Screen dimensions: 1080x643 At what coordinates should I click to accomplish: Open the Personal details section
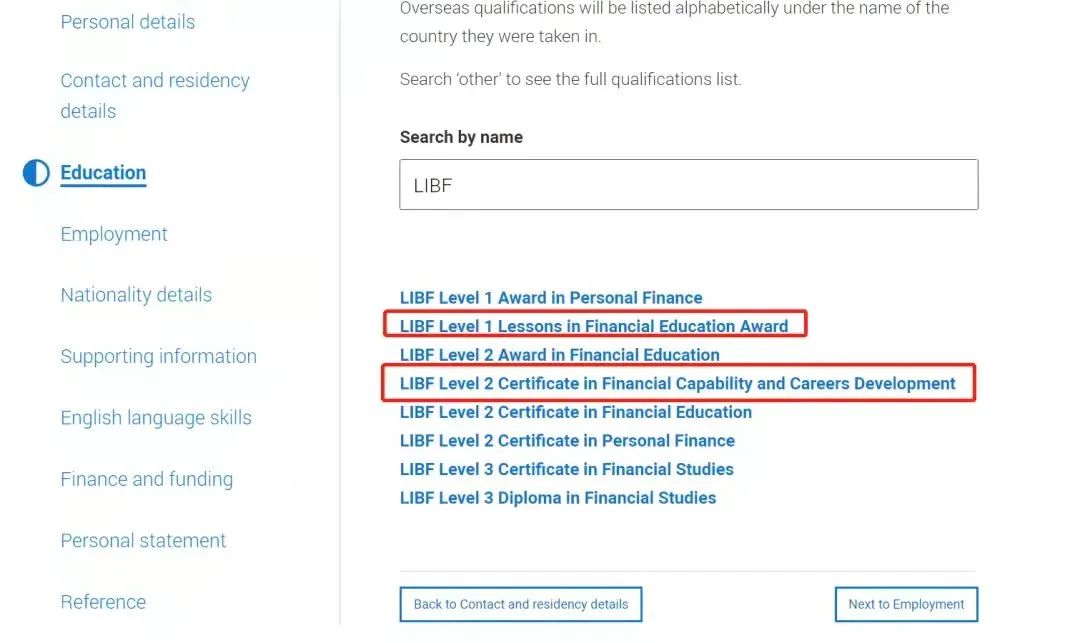click(127, 22)
